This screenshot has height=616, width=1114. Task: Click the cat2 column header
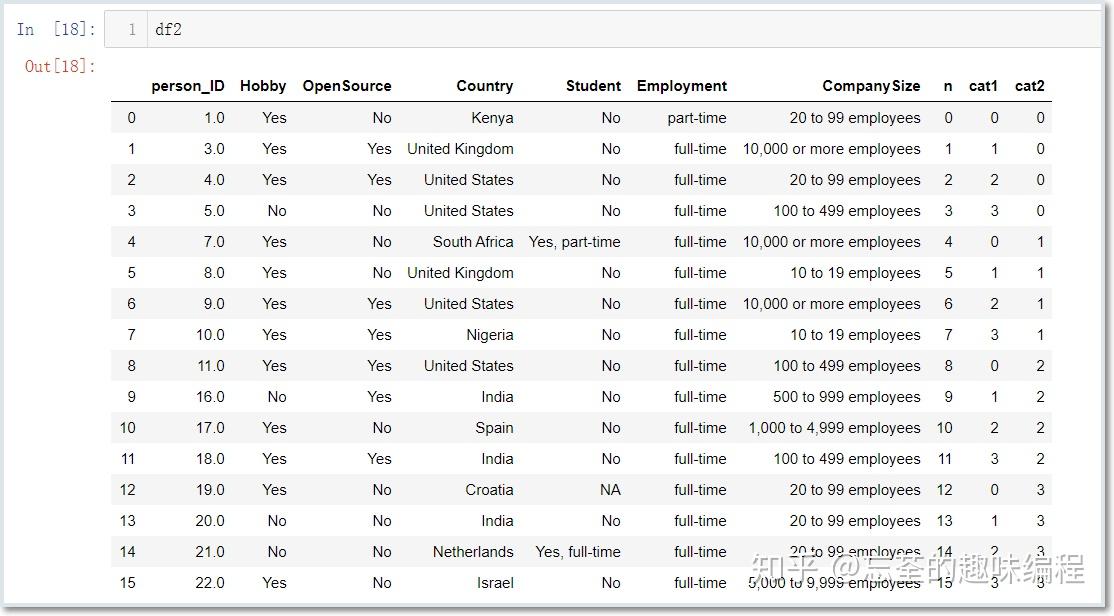tap(1029, 86)
